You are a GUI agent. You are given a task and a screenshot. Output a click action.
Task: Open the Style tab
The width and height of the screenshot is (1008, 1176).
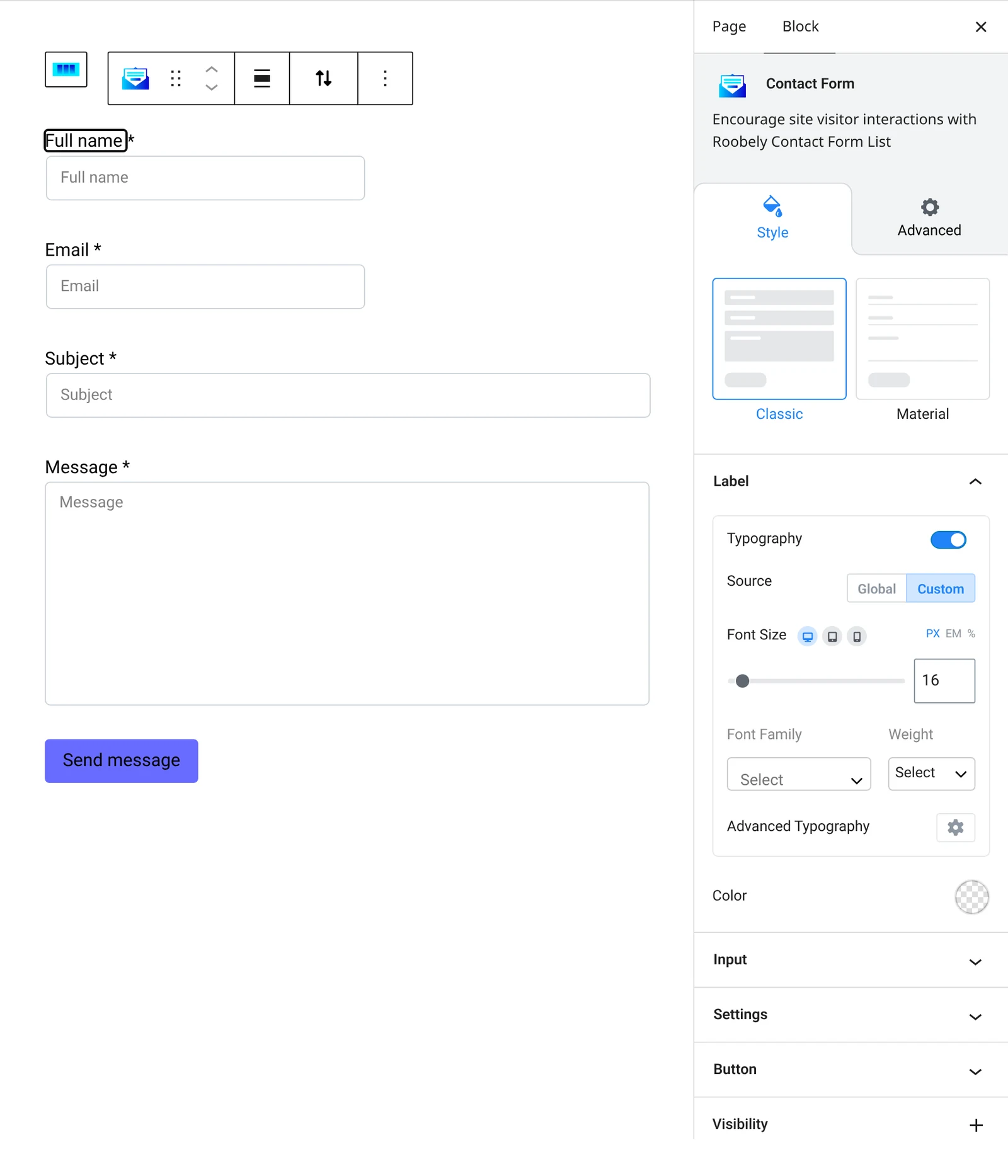(773, 219)
